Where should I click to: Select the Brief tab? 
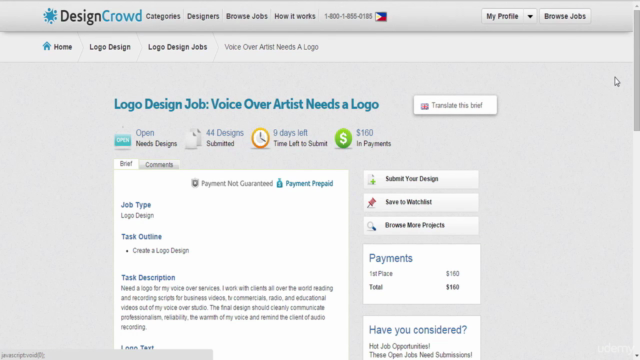126,164
